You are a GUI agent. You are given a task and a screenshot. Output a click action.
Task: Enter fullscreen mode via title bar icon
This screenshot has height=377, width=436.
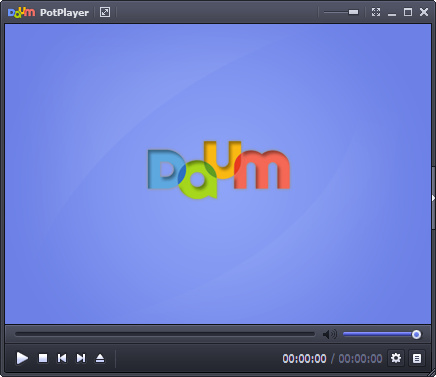[376, 12]
